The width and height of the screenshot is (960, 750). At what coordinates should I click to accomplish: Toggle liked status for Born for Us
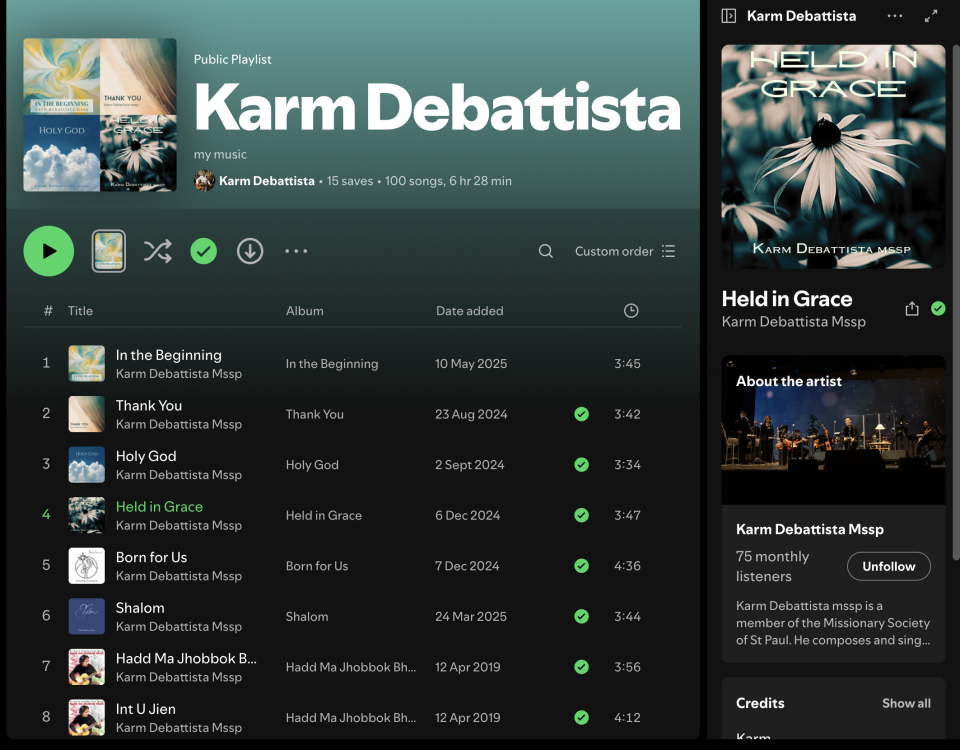point(582,566)
